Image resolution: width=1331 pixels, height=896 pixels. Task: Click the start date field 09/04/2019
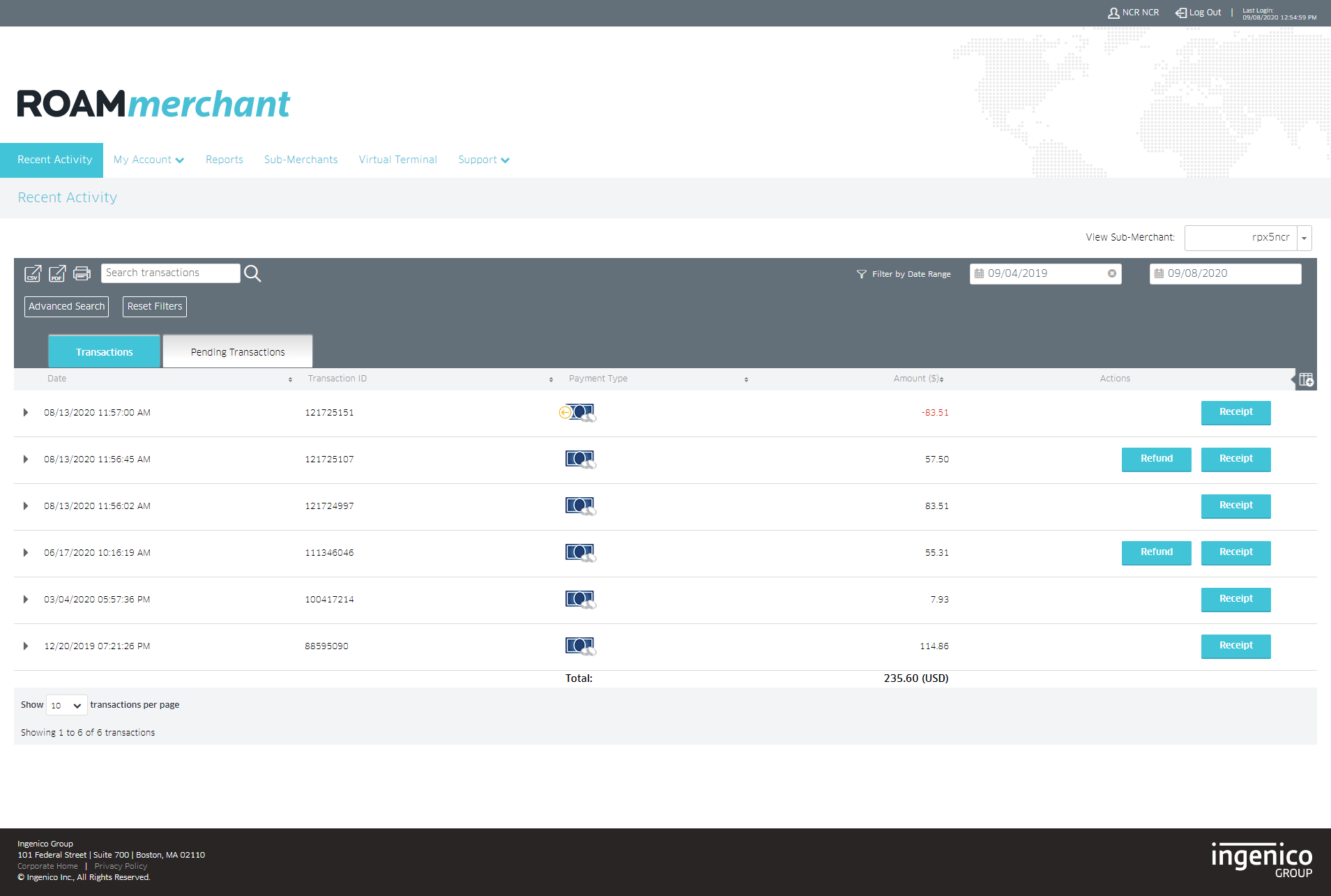click(1046, 274)
